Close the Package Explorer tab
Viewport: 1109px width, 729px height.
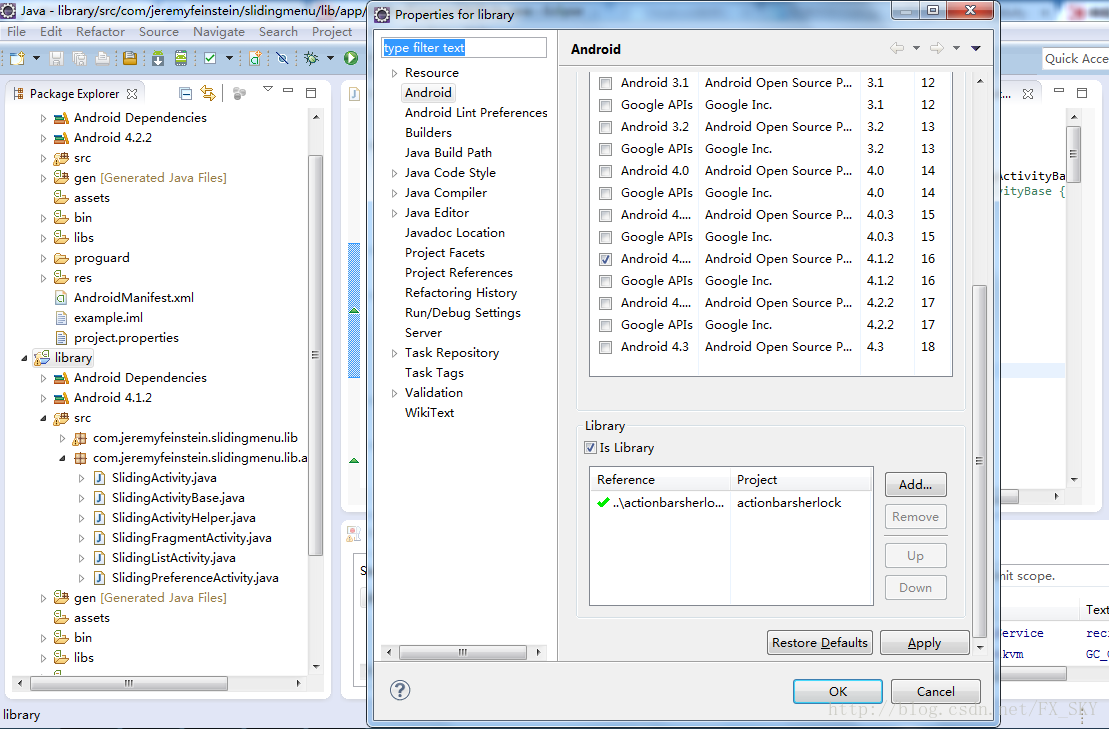point(132,93)
